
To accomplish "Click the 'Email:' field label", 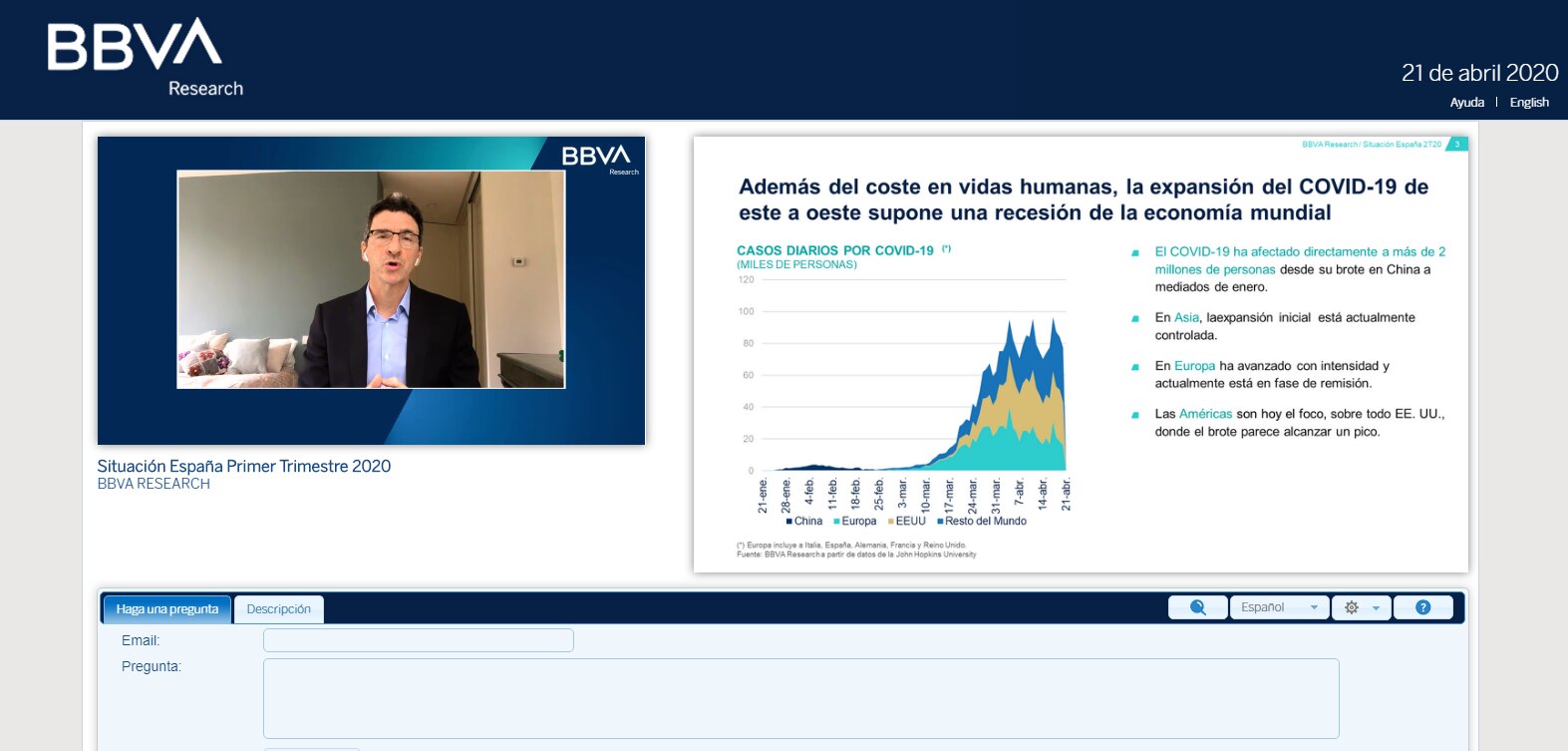I will [x=141, y=640].
